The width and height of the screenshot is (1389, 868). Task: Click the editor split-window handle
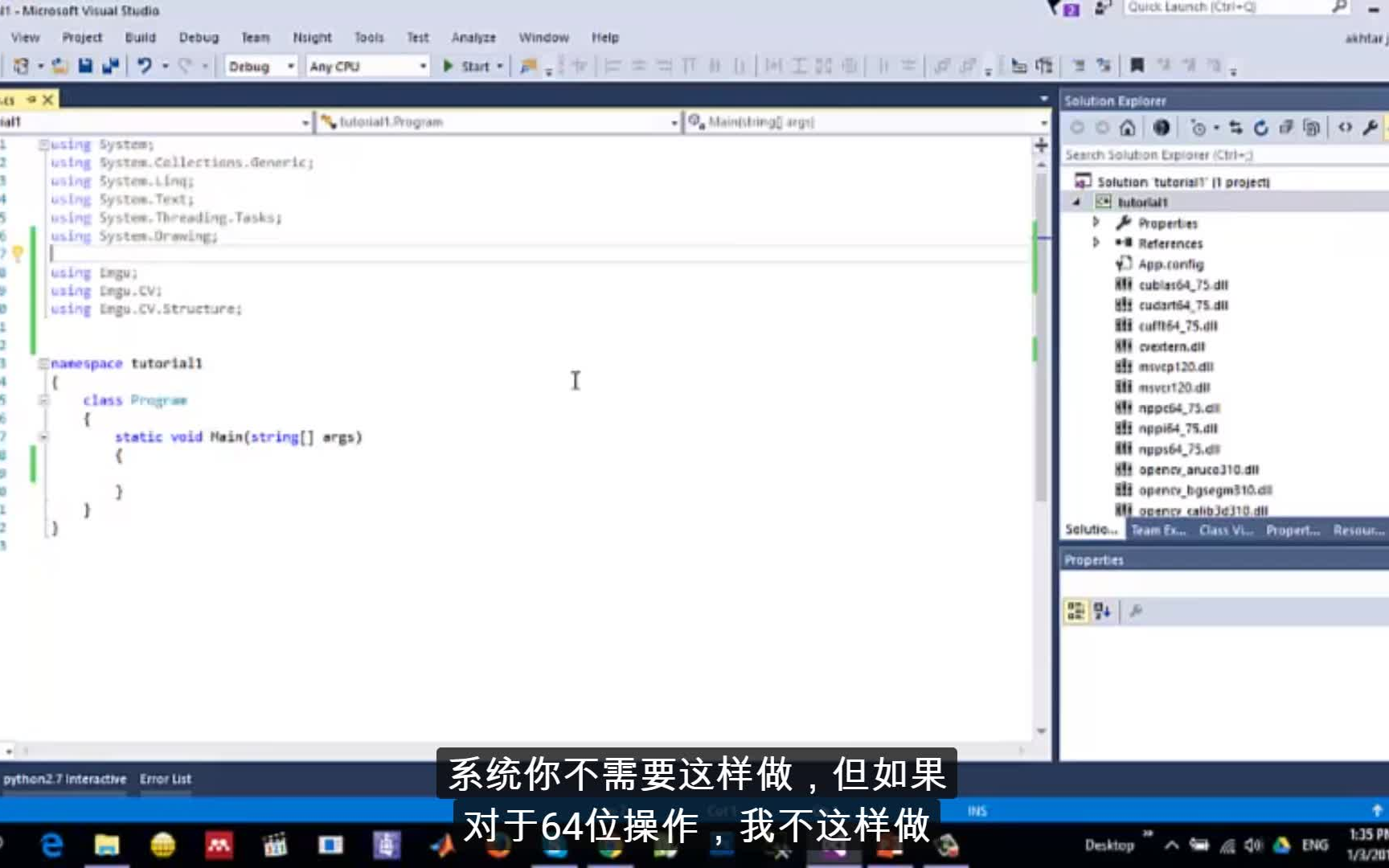(x=1041, y=145)
